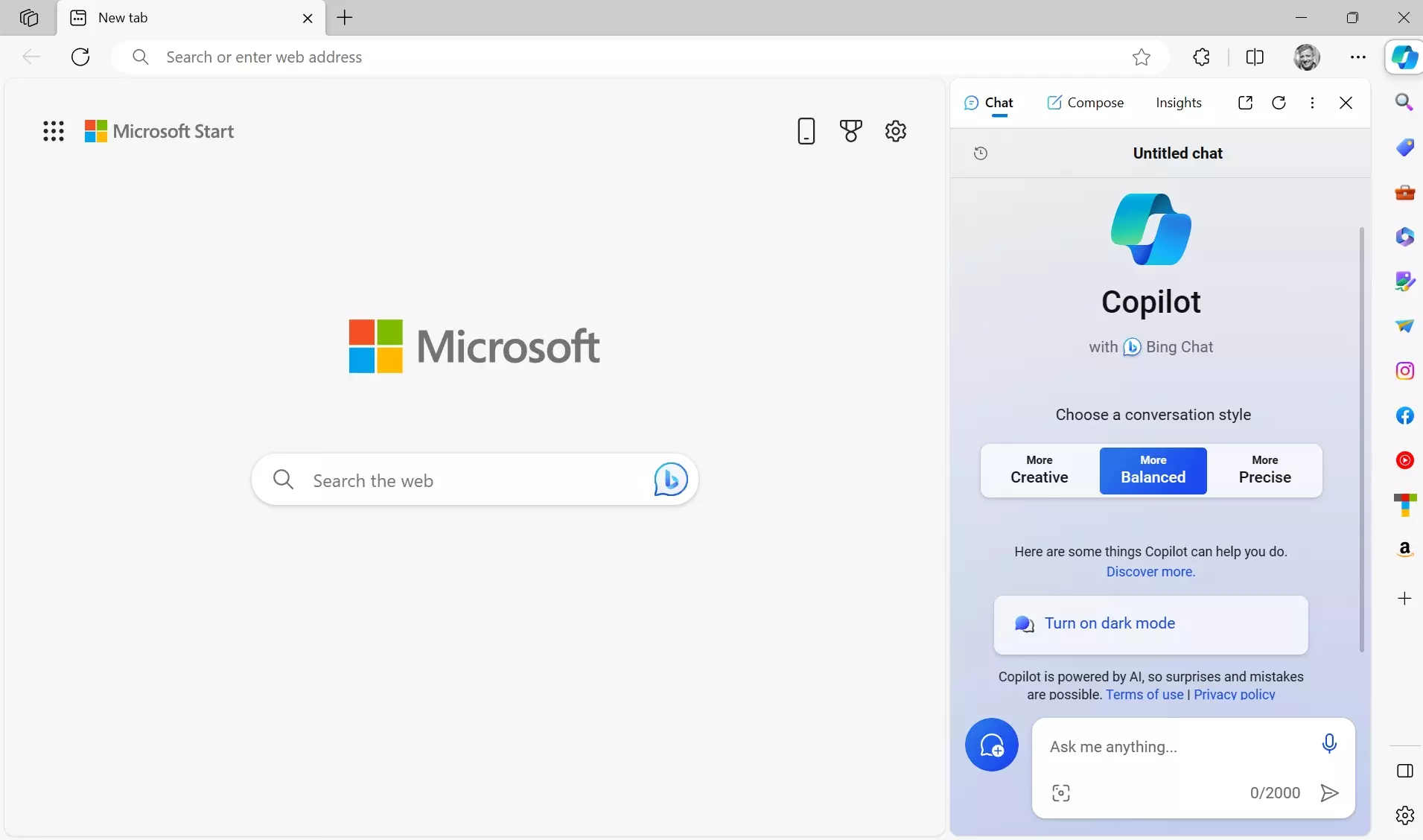Open sidebar settings gear at bottom
The width and height of the screenshot is (1423, 840).
1404,815
